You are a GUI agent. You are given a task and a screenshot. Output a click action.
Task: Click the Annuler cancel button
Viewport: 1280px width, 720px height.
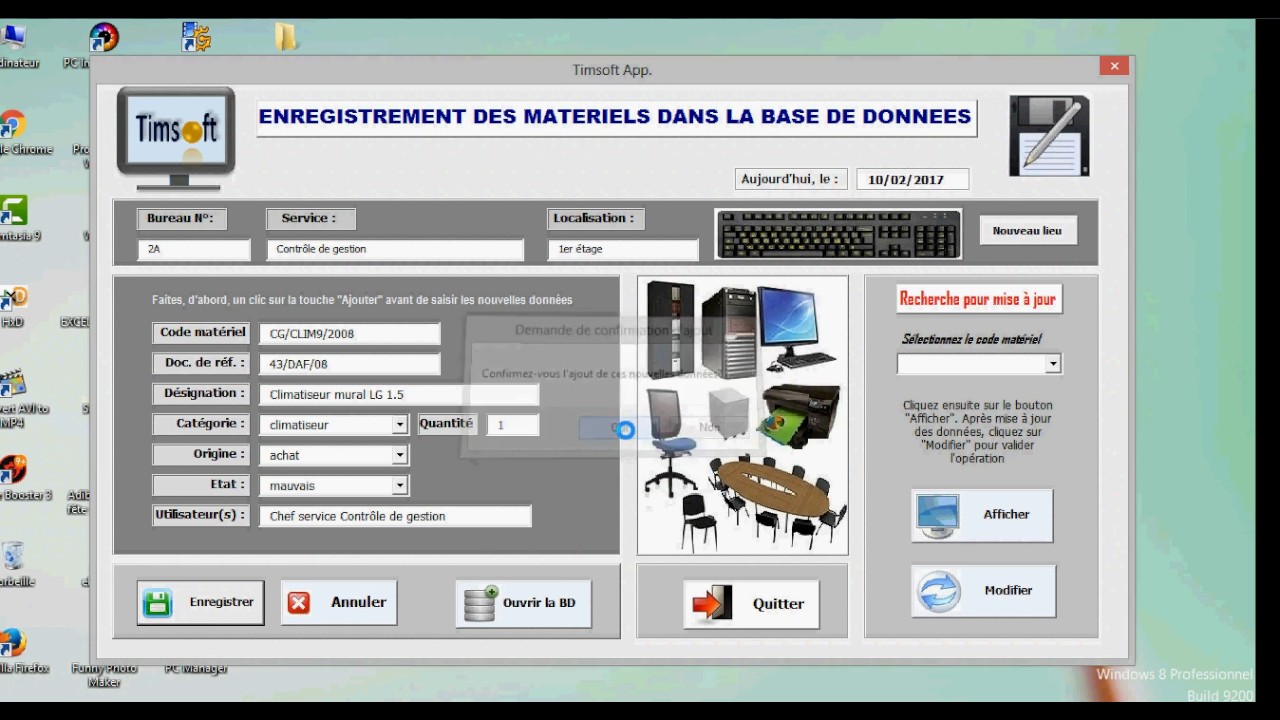[x=339, y=603]
